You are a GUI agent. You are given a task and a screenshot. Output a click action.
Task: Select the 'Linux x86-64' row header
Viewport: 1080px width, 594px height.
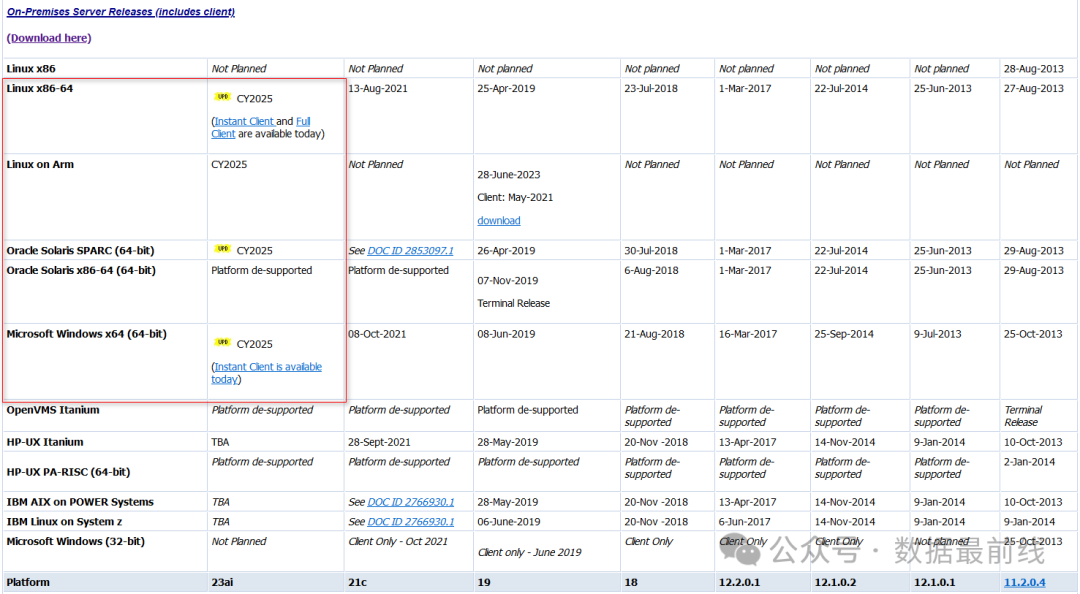(39, 88)
